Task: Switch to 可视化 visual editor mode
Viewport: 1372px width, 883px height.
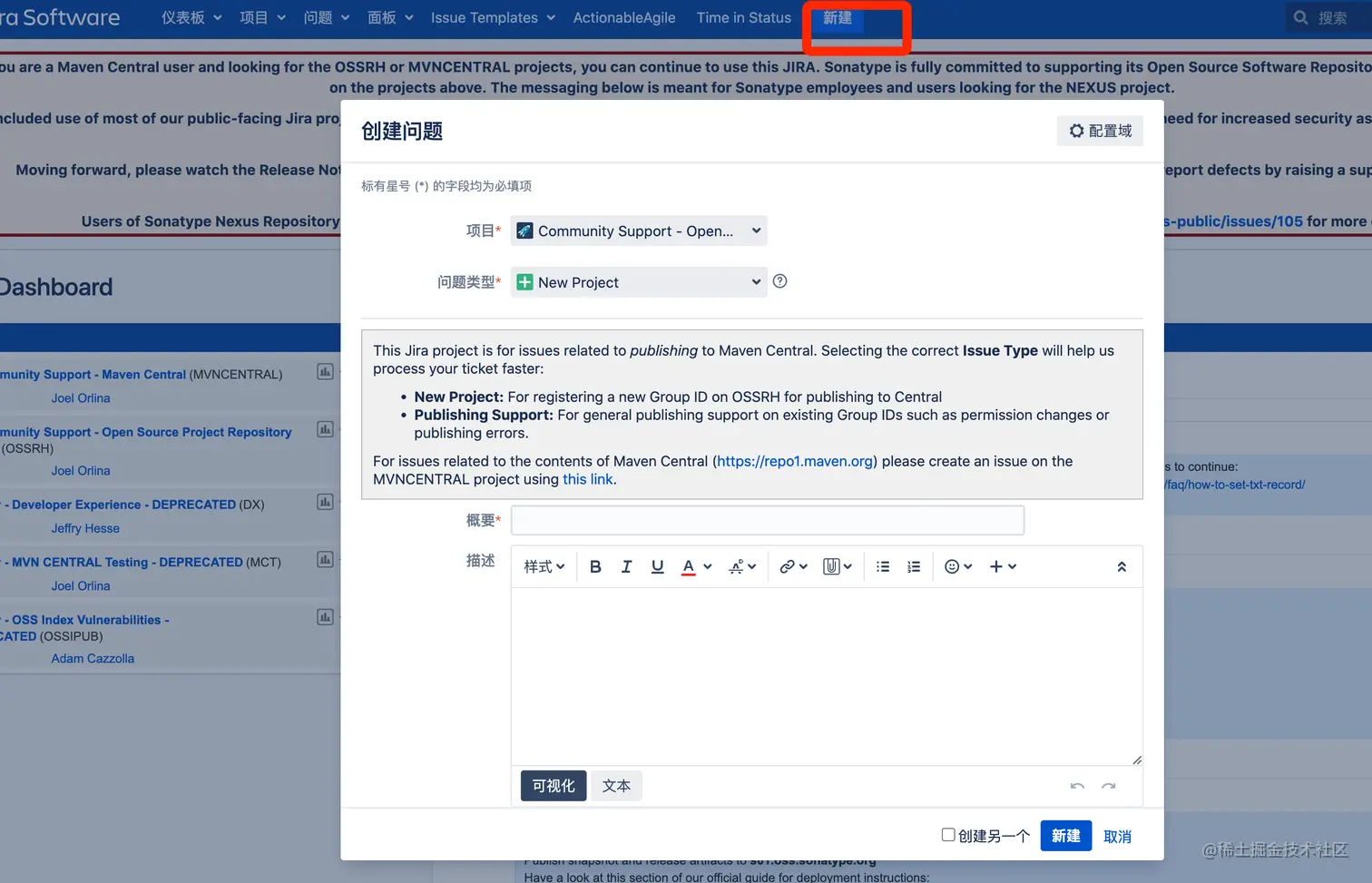Action: [x=554, y=786]
